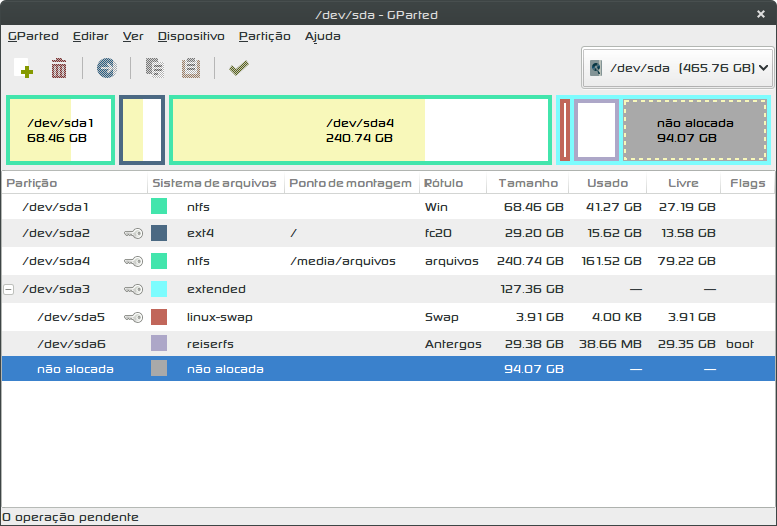Viewport: 777px width, 526px height.
Task: Click the cyan extended color swatch
Action: click(x=159, y=289)
